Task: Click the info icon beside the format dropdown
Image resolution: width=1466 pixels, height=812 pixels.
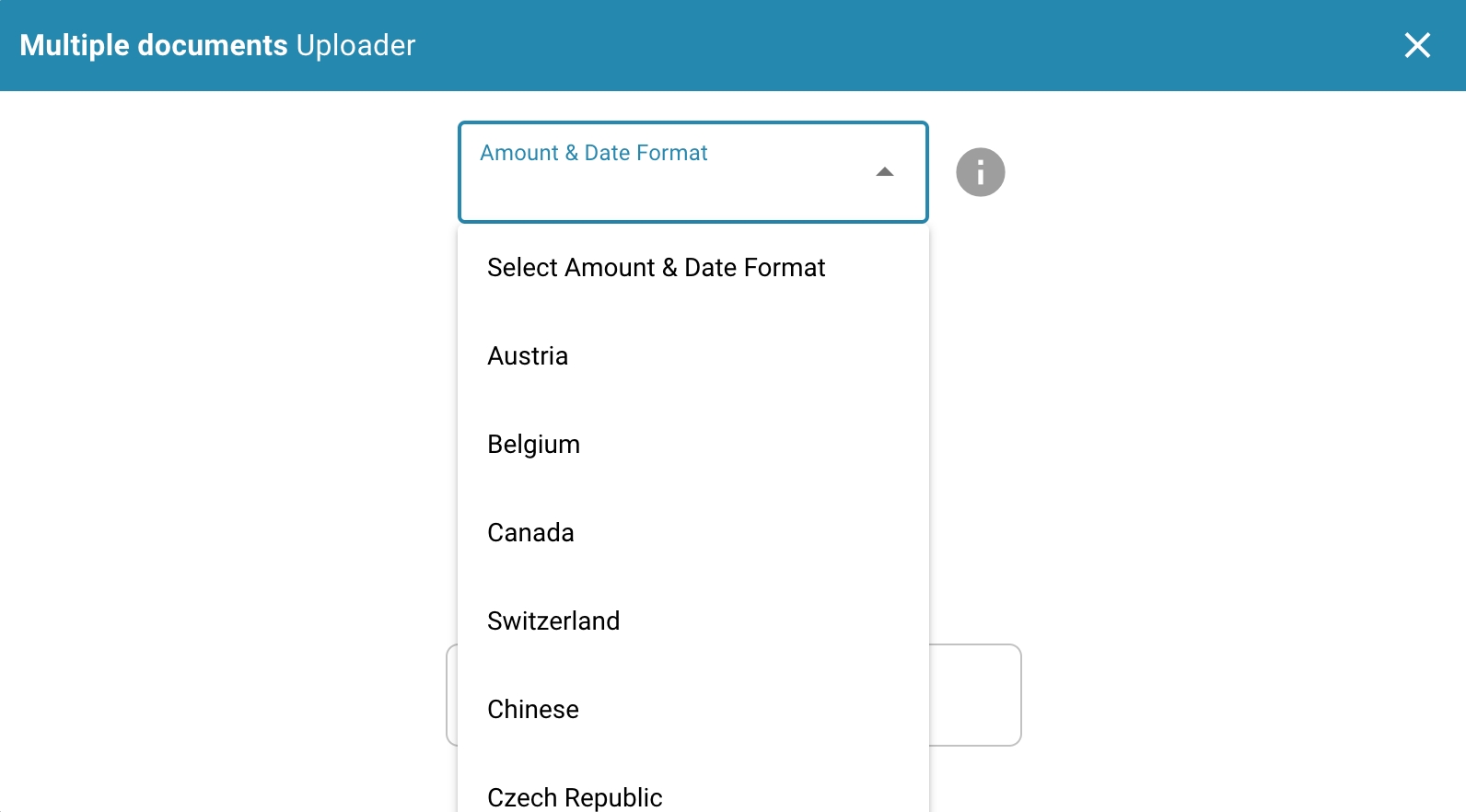Action: click(x=980, y=172)
